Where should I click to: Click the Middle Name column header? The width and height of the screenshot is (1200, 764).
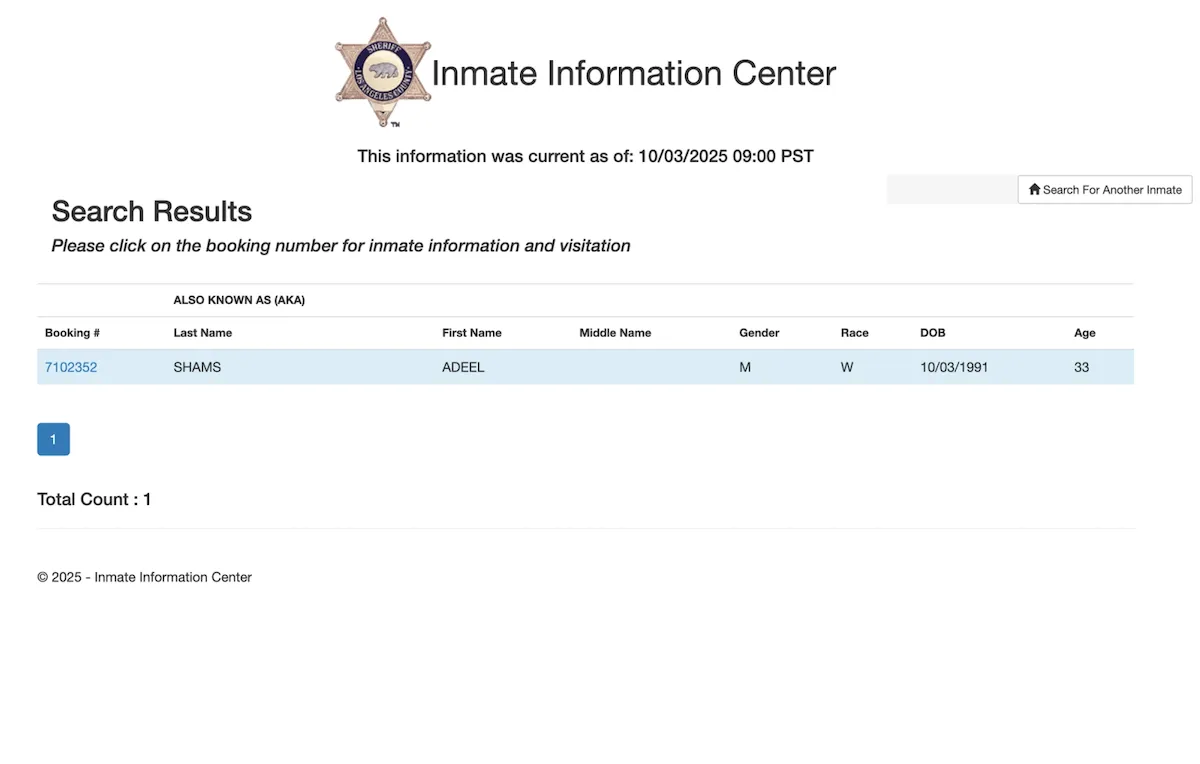point(615,333)
